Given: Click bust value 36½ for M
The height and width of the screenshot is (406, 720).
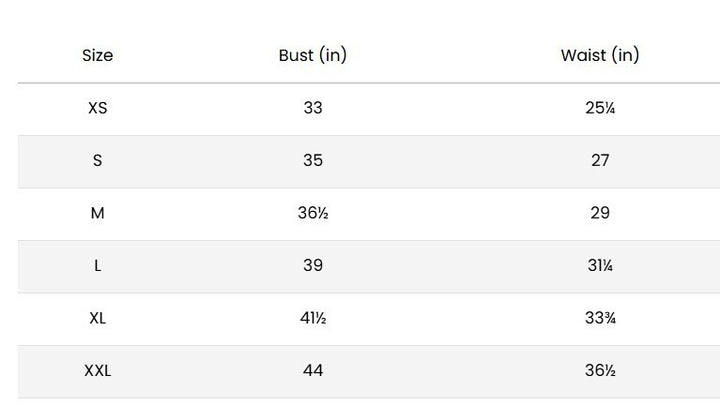Looking at the screenshot, I should pos(312,213).
